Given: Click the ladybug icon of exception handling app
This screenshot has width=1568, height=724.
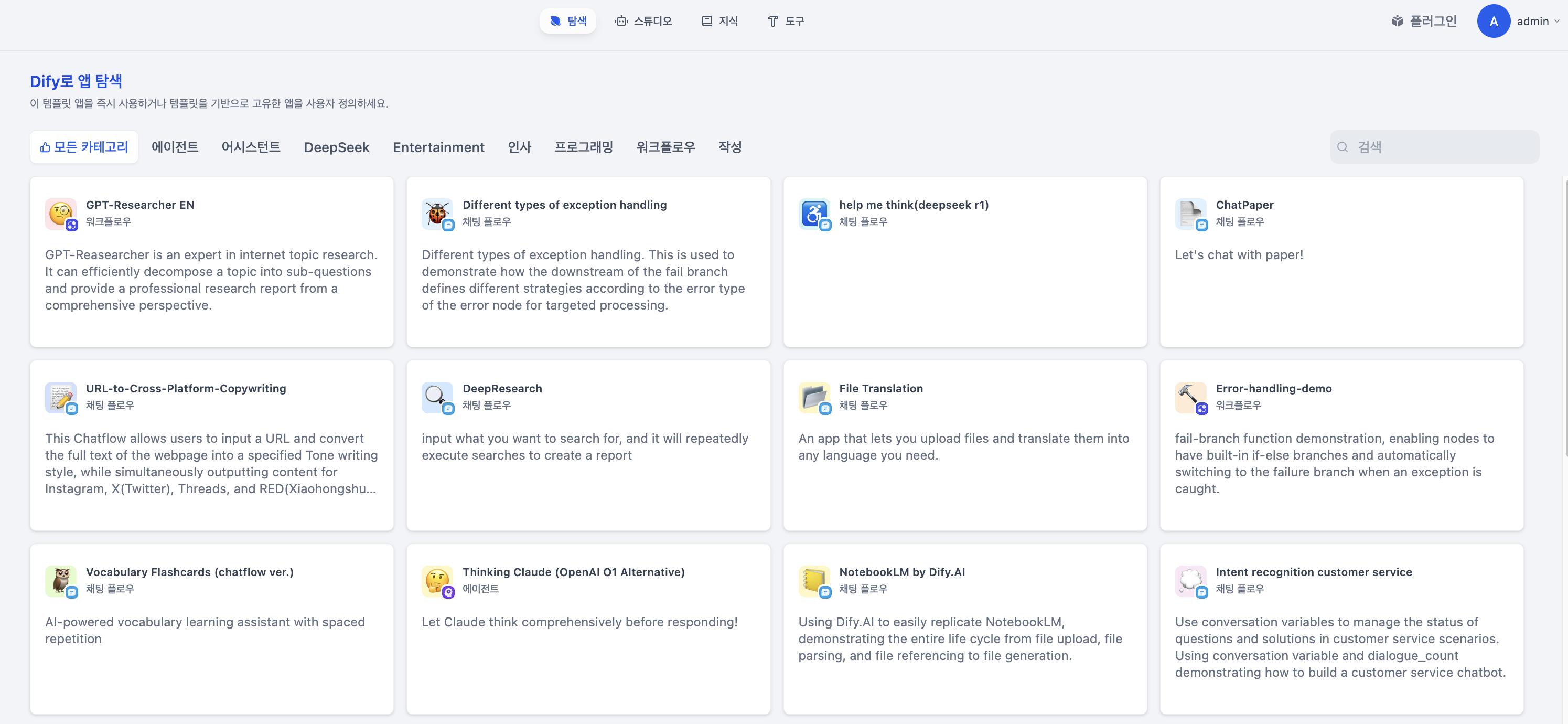Looking at the screenshot, I should point(436,214).
